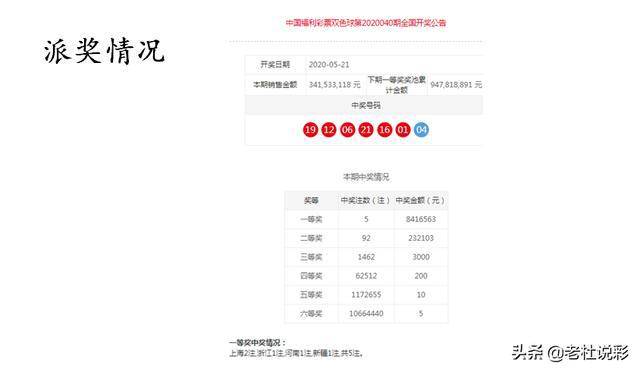Click the 本期中奖情况 table caption
This screenshot has width=640, height=372.
tap(366, 177)
